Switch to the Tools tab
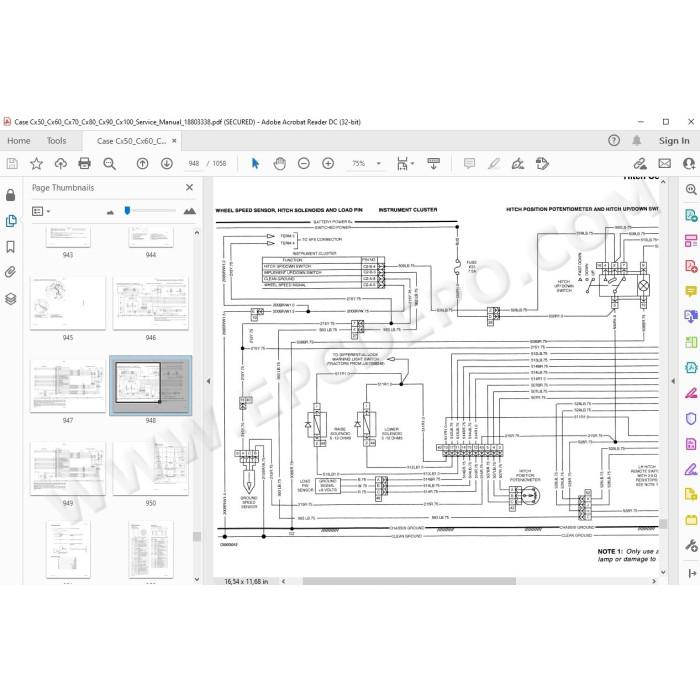 [x=56, y=141]
